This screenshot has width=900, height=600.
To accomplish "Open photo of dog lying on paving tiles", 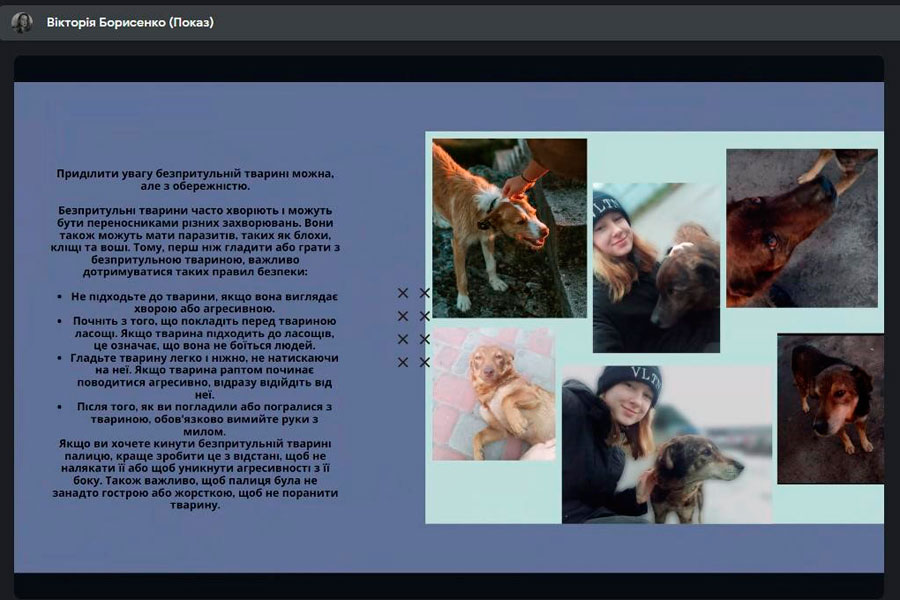I will point(493,394).
